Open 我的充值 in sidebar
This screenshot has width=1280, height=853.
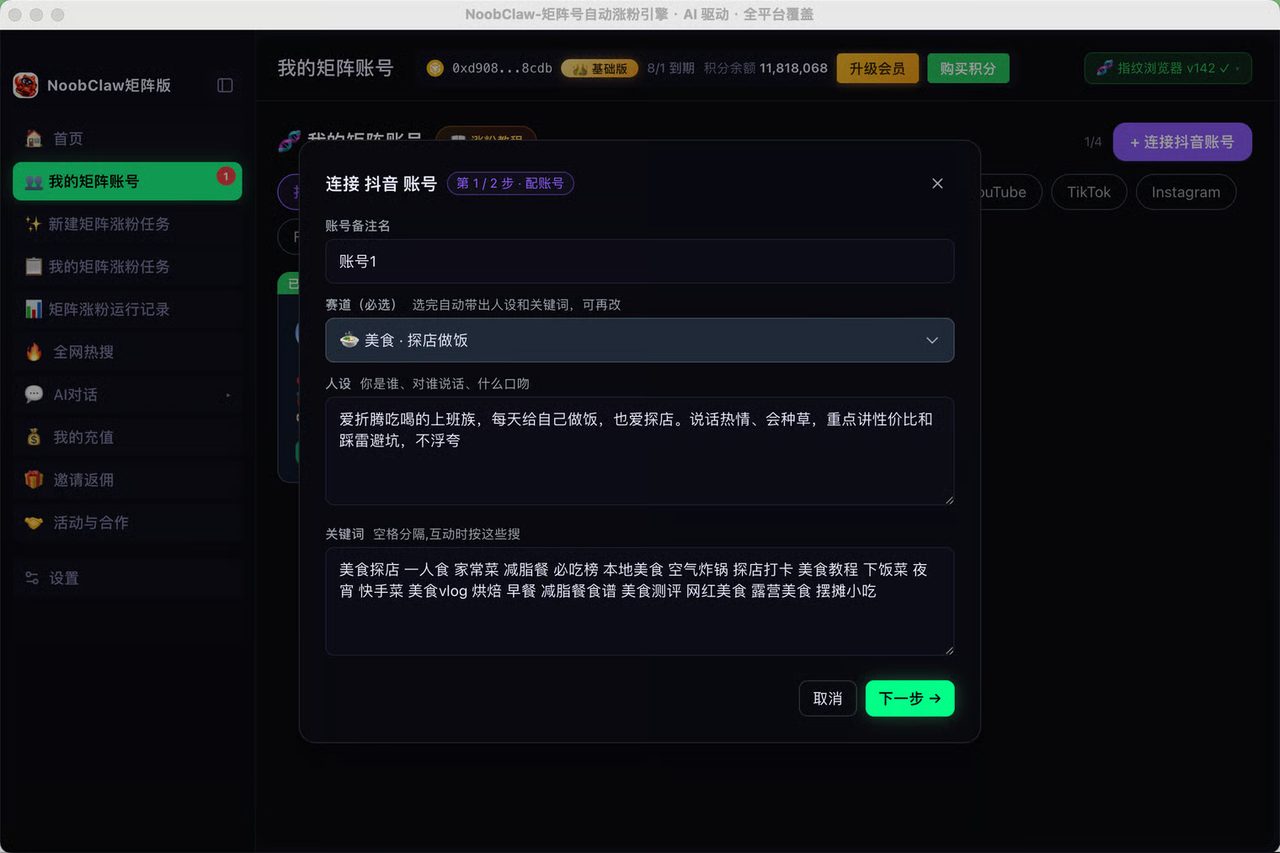pos(127,437)
